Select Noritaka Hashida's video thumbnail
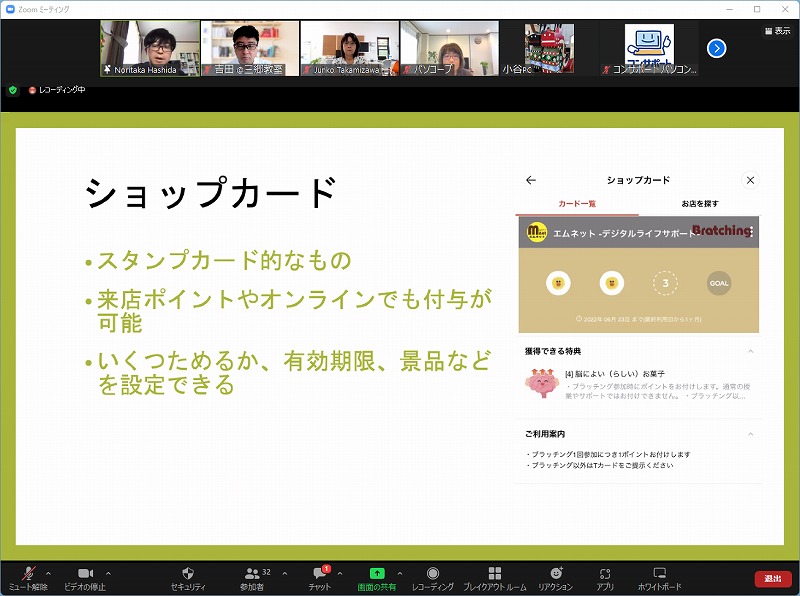This screenshot has height=596, width=800. 150,48
